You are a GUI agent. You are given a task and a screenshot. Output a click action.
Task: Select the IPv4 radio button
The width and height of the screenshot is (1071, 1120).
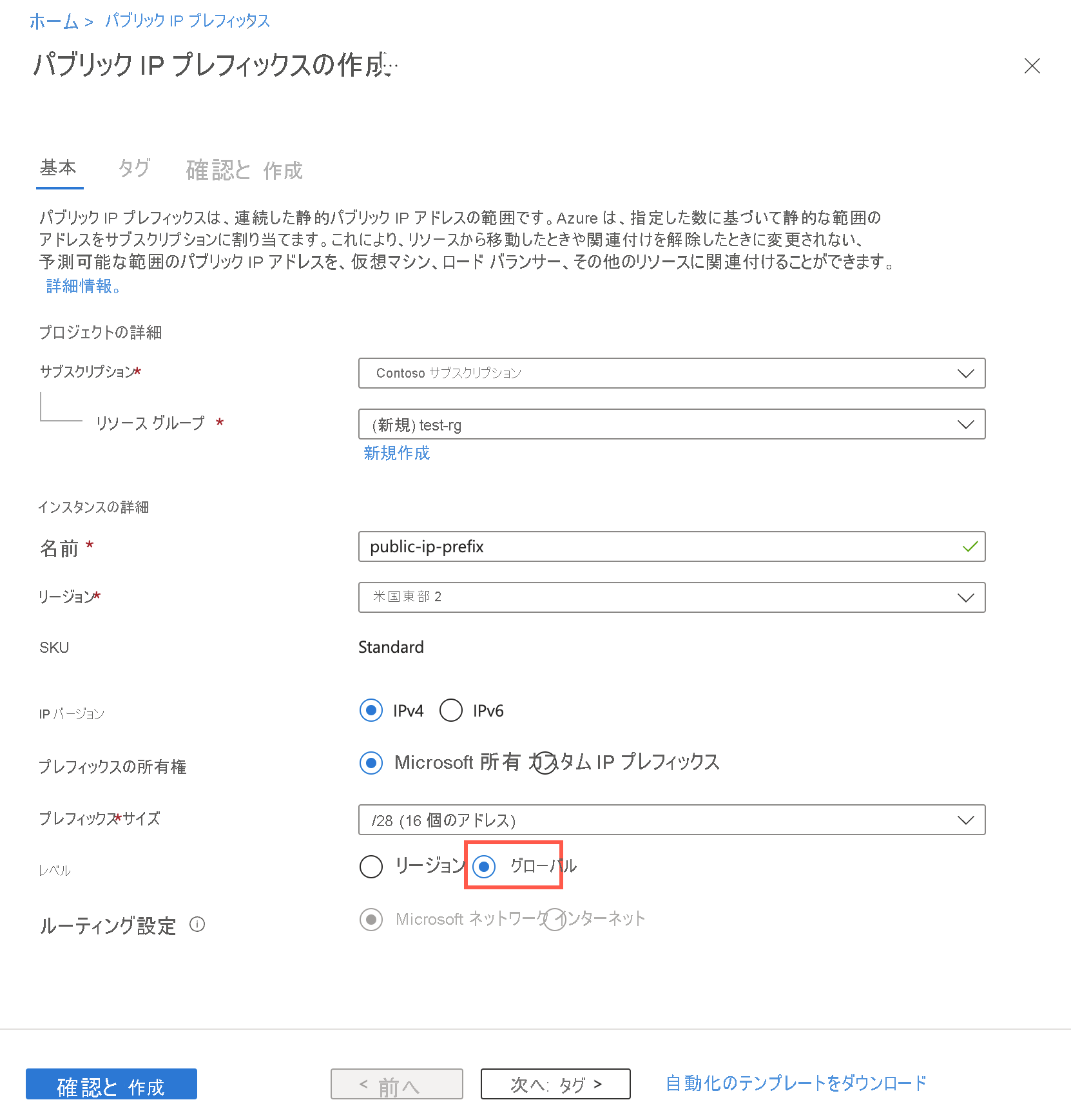click(x=371, y=711)
